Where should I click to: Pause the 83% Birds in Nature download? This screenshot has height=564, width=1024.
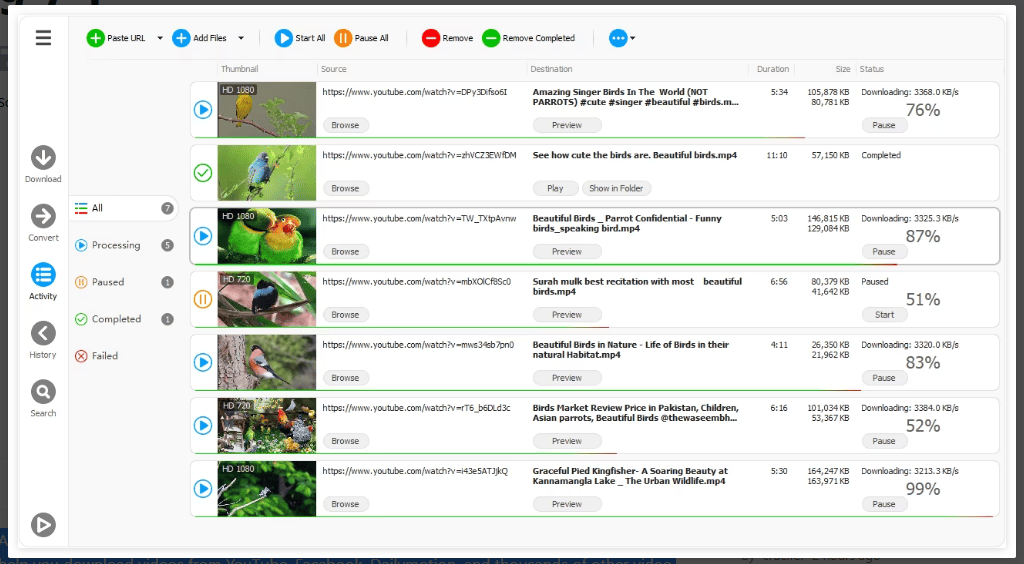pyautogui.click(x=884, y=378)
